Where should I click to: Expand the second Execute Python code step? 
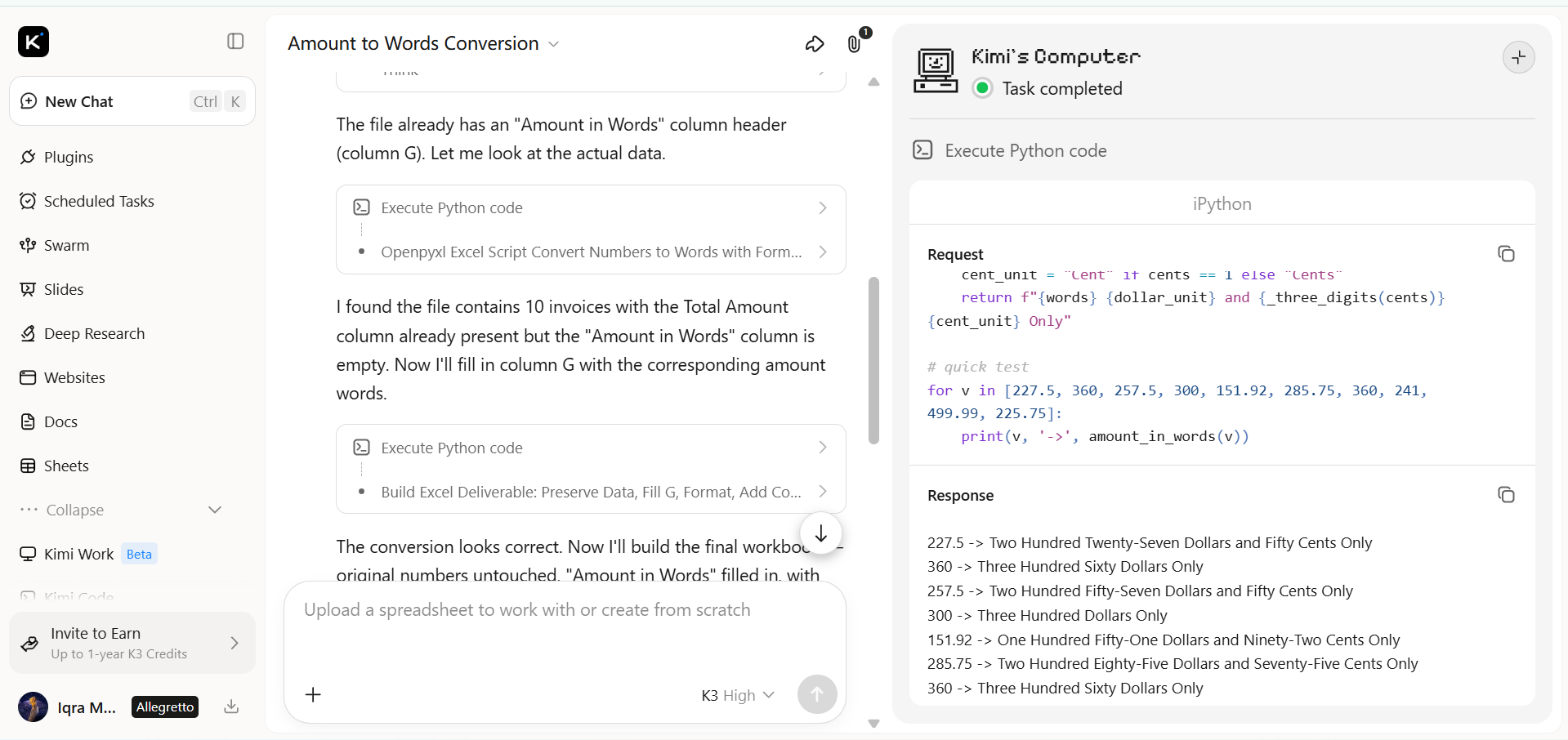(x=591, y=448)
